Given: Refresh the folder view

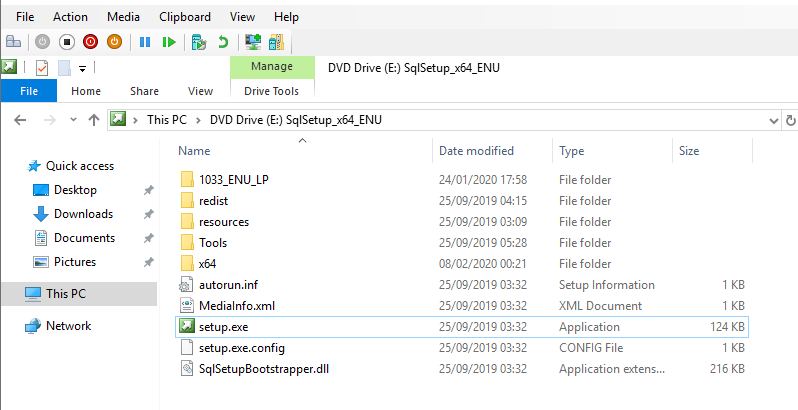Looking at the screenshot, I should point(790,121).
